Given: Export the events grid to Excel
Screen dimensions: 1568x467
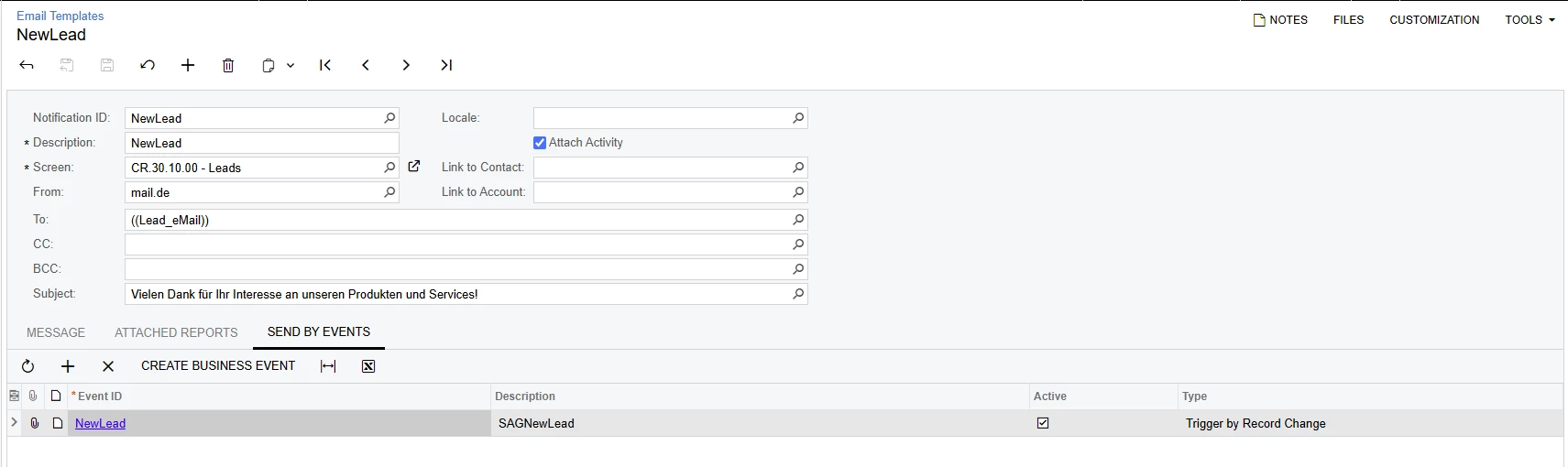Looking at the screenshot, I should [368, 366].
